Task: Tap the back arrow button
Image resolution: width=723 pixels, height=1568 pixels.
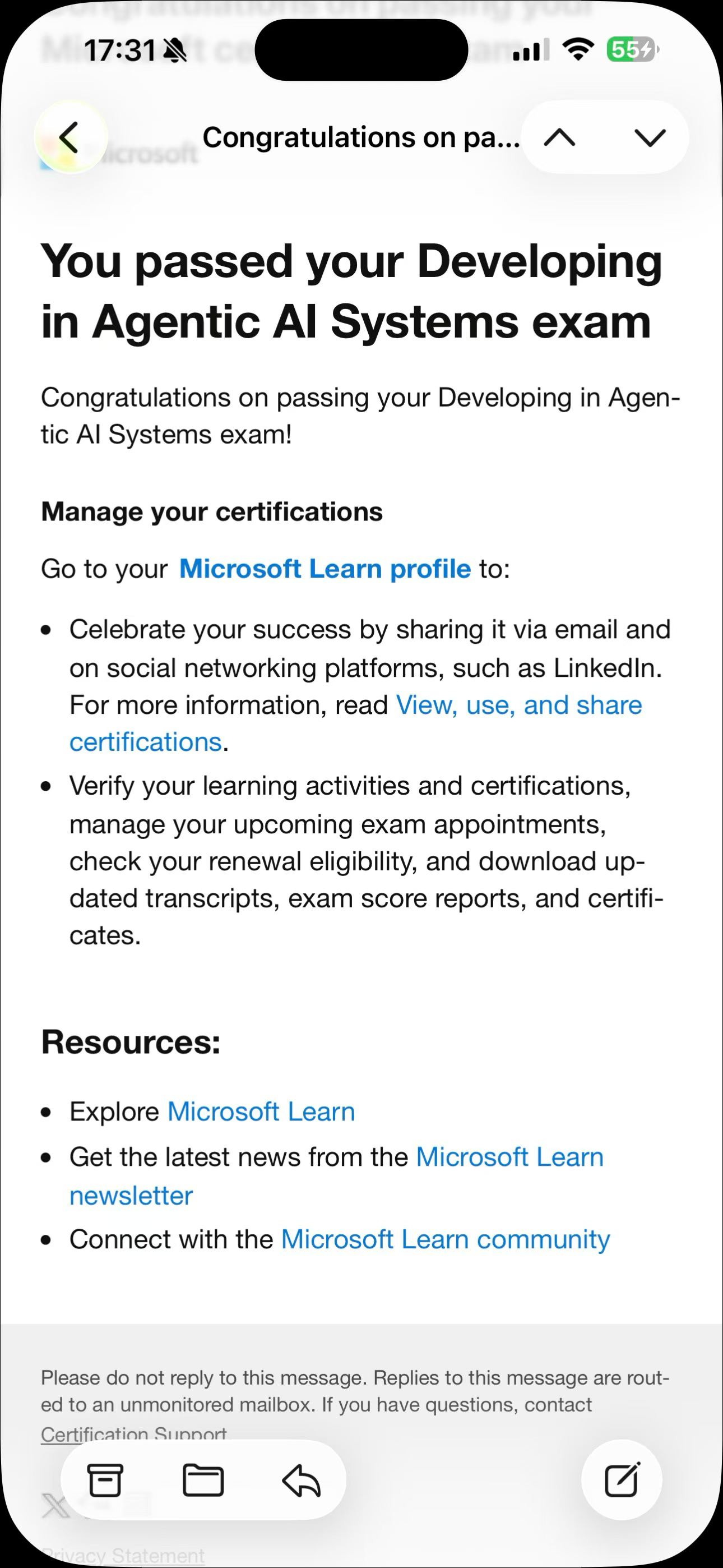Action: point(71,137)
